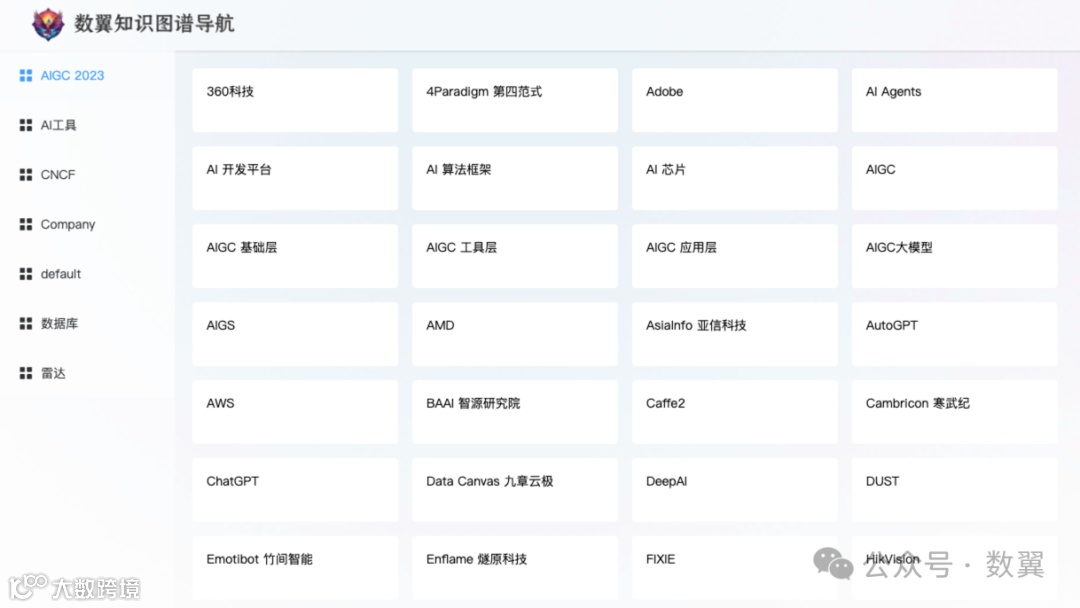1080x608 pixels.
Task: Click the grid icon beside 数据库
Action: point(25,324)
